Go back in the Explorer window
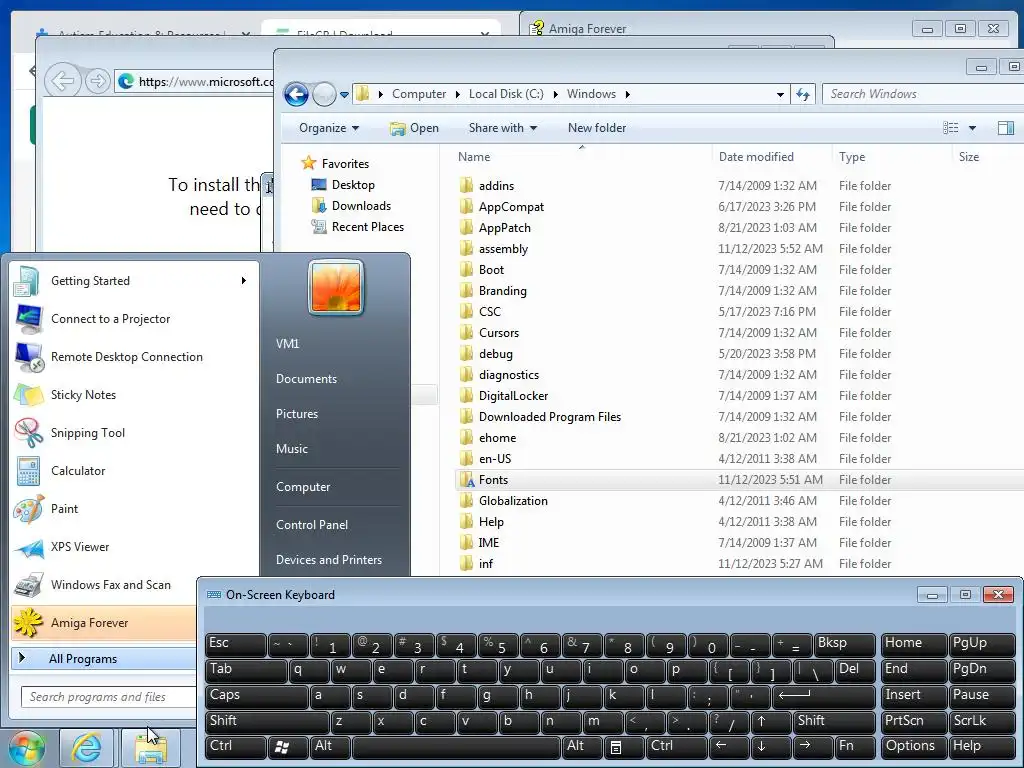Image resolution: width=1024 pixels, height=768 pixels. click(x=296, y=95)
